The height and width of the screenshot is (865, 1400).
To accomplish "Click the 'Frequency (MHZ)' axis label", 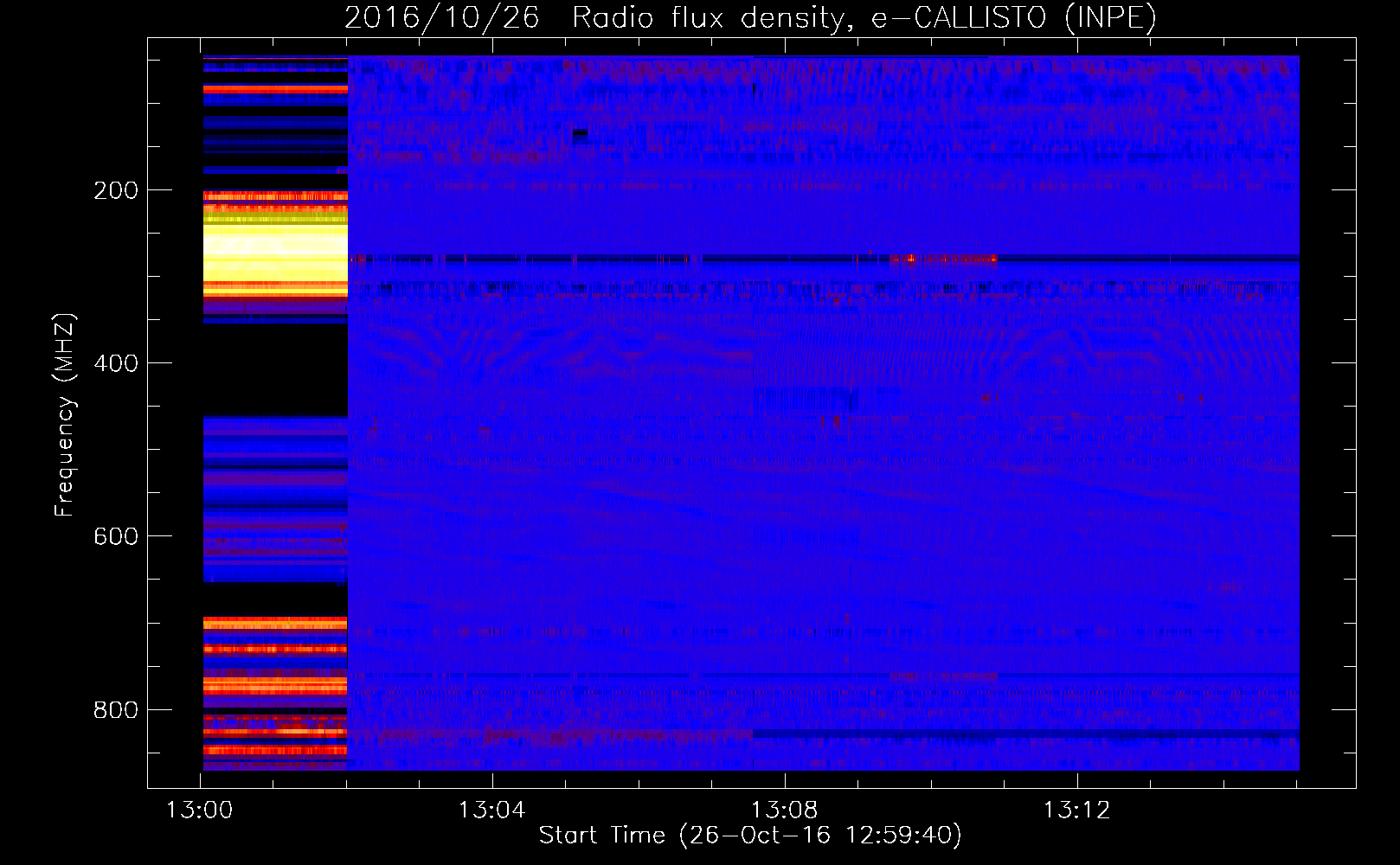I will (x=65, y=415).
